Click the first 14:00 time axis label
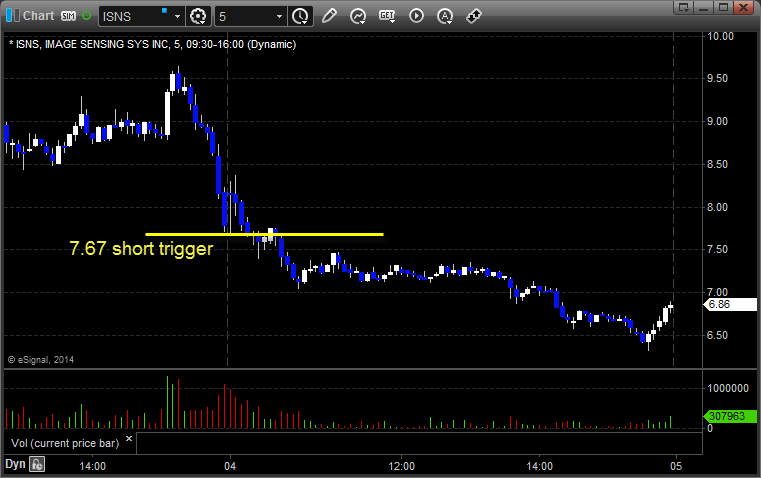 click(93, 466)
